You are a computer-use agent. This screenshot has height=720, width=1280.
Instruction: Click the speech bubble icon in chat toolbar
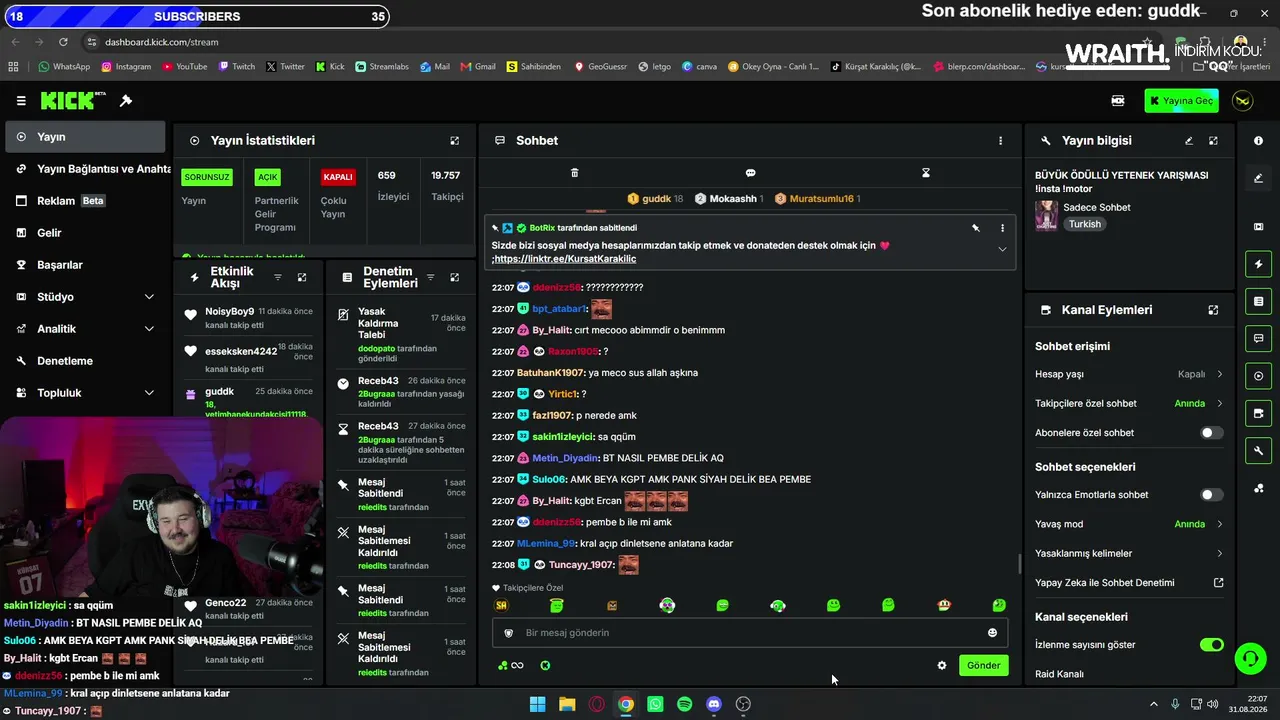750,173
